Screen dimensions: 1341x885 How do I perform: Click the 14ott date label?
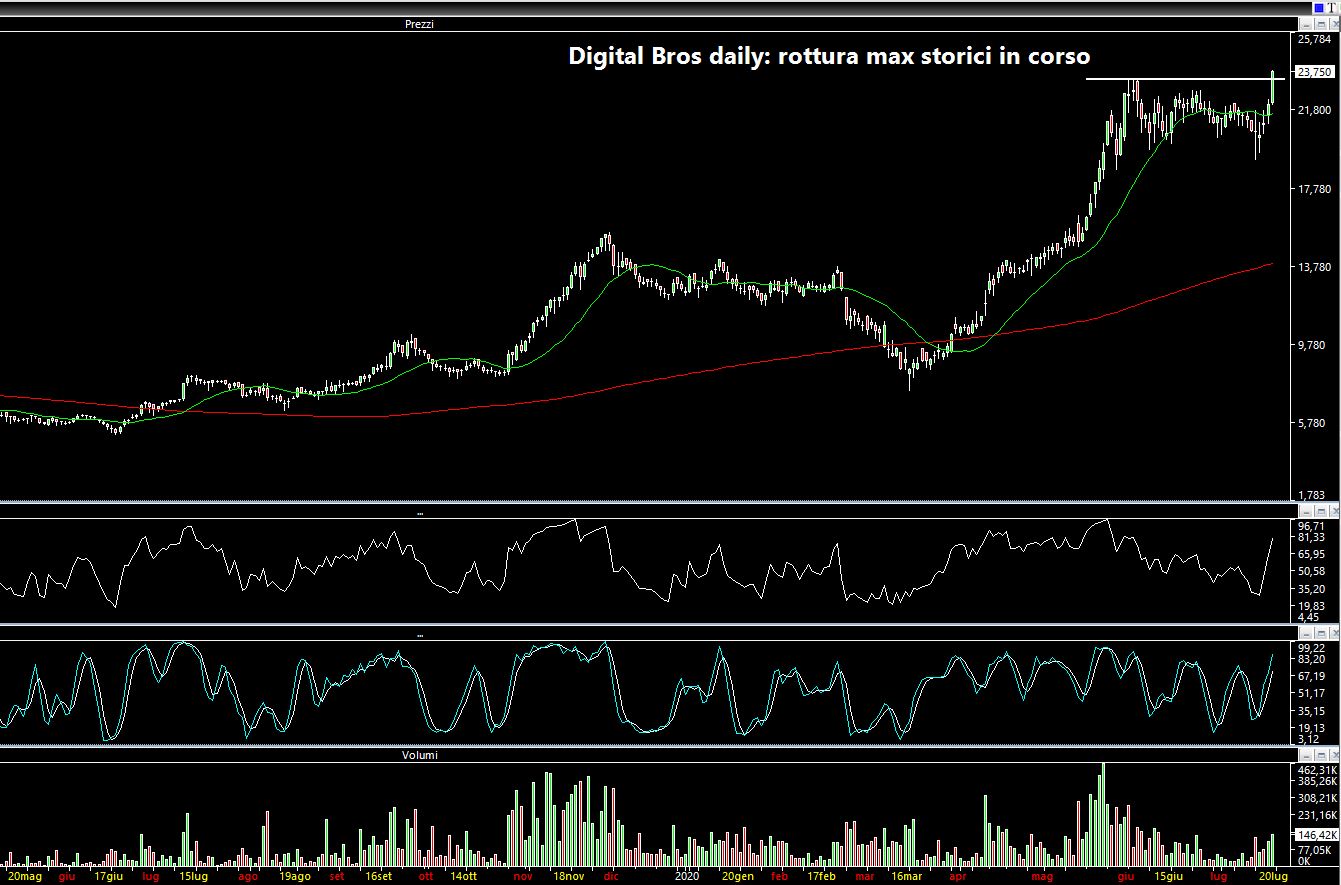tap(462, 876)
